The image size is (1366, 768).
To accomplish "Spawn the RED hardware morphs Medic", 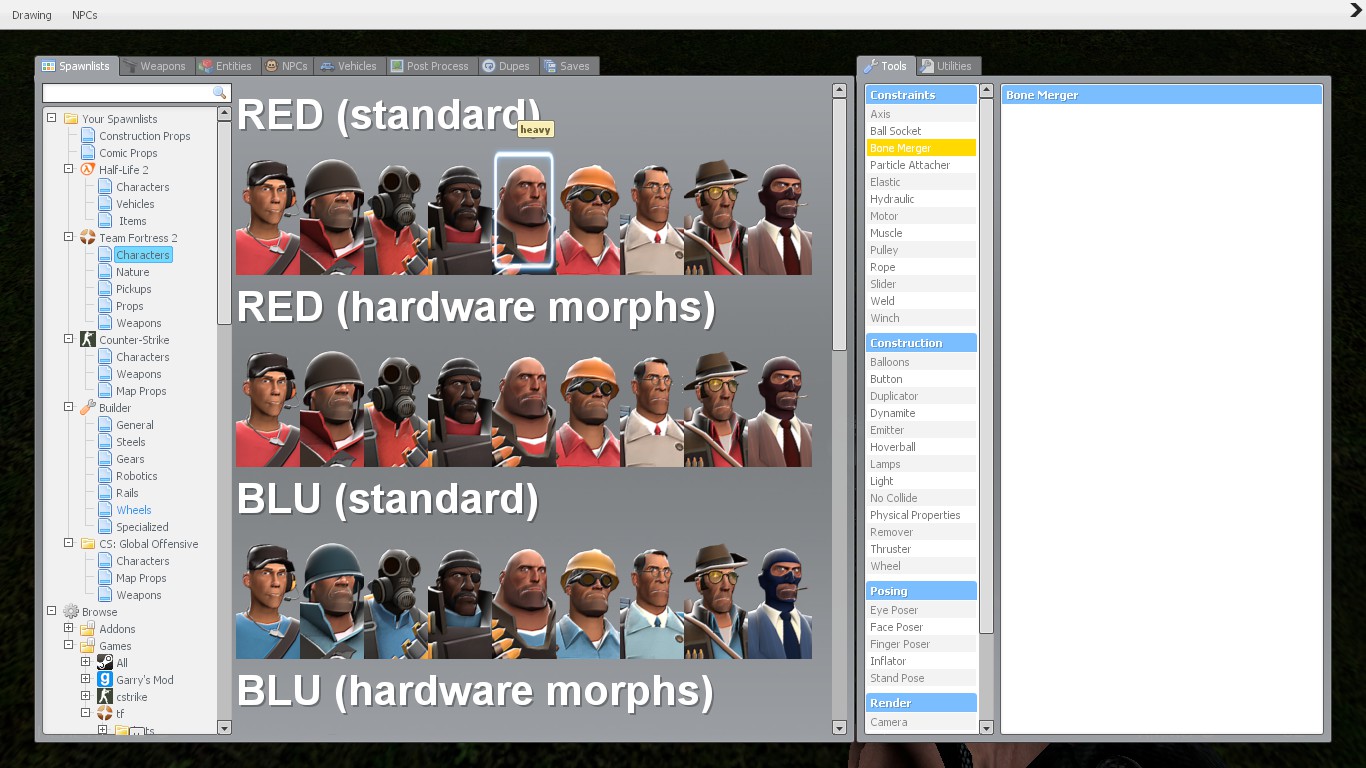I will point(652,407).
